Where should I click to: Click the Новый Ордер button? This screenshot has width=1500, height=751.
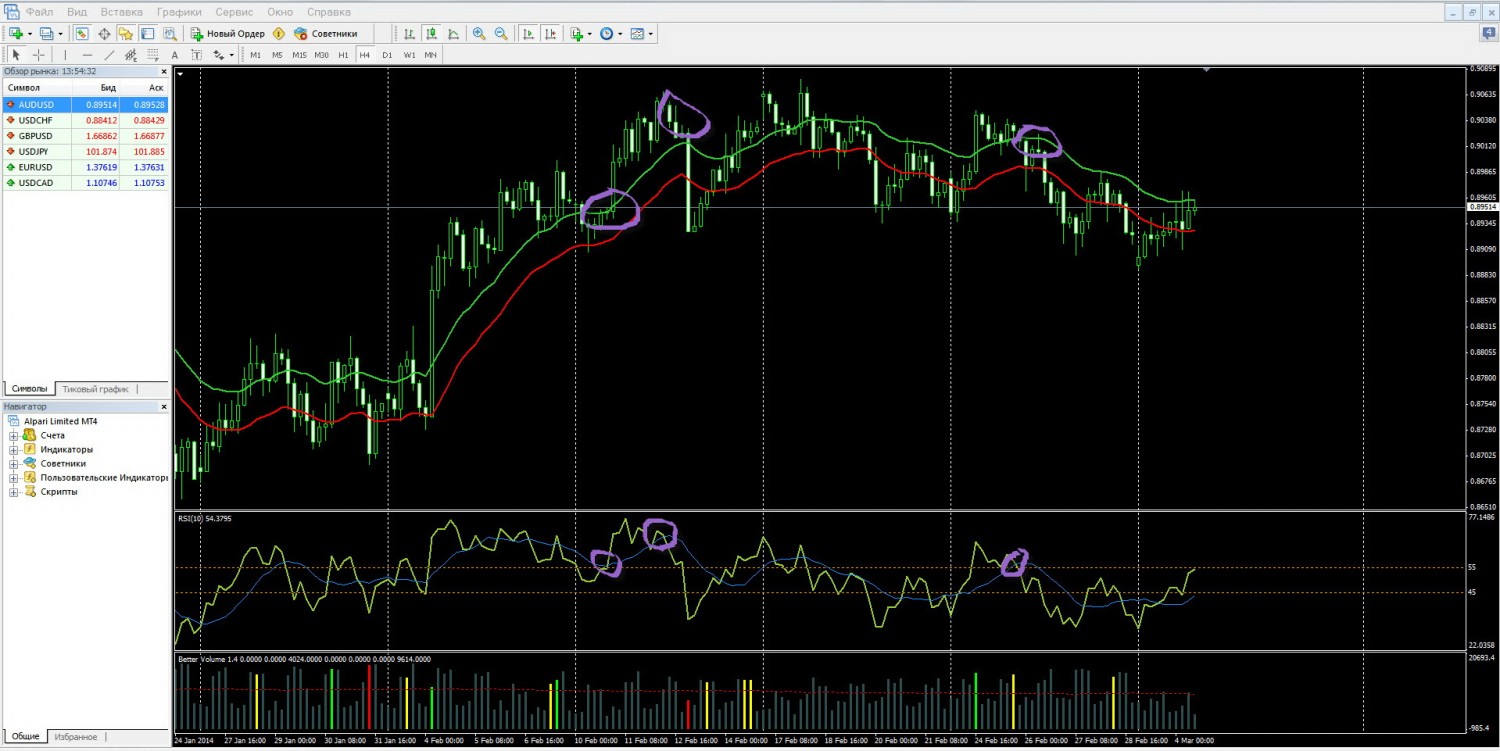[x=228, y=33]
